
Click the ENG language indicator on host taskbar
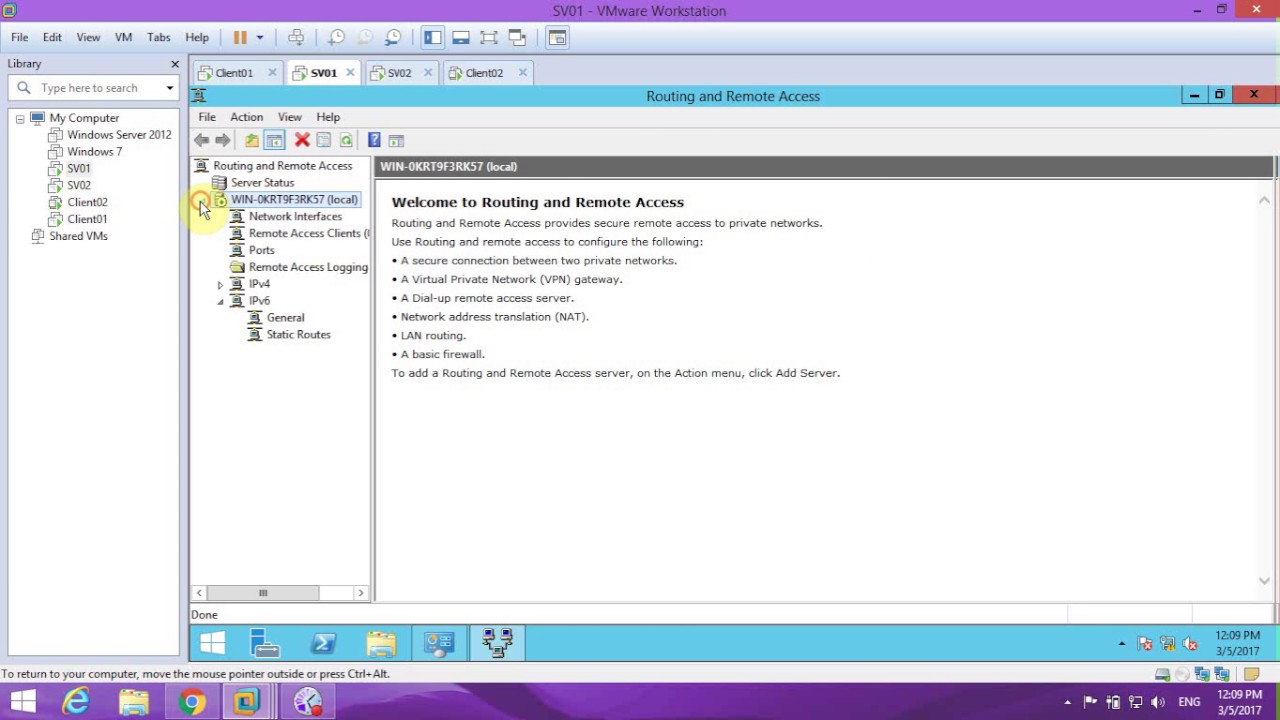pyautogui.click(x=1189, y=702)
